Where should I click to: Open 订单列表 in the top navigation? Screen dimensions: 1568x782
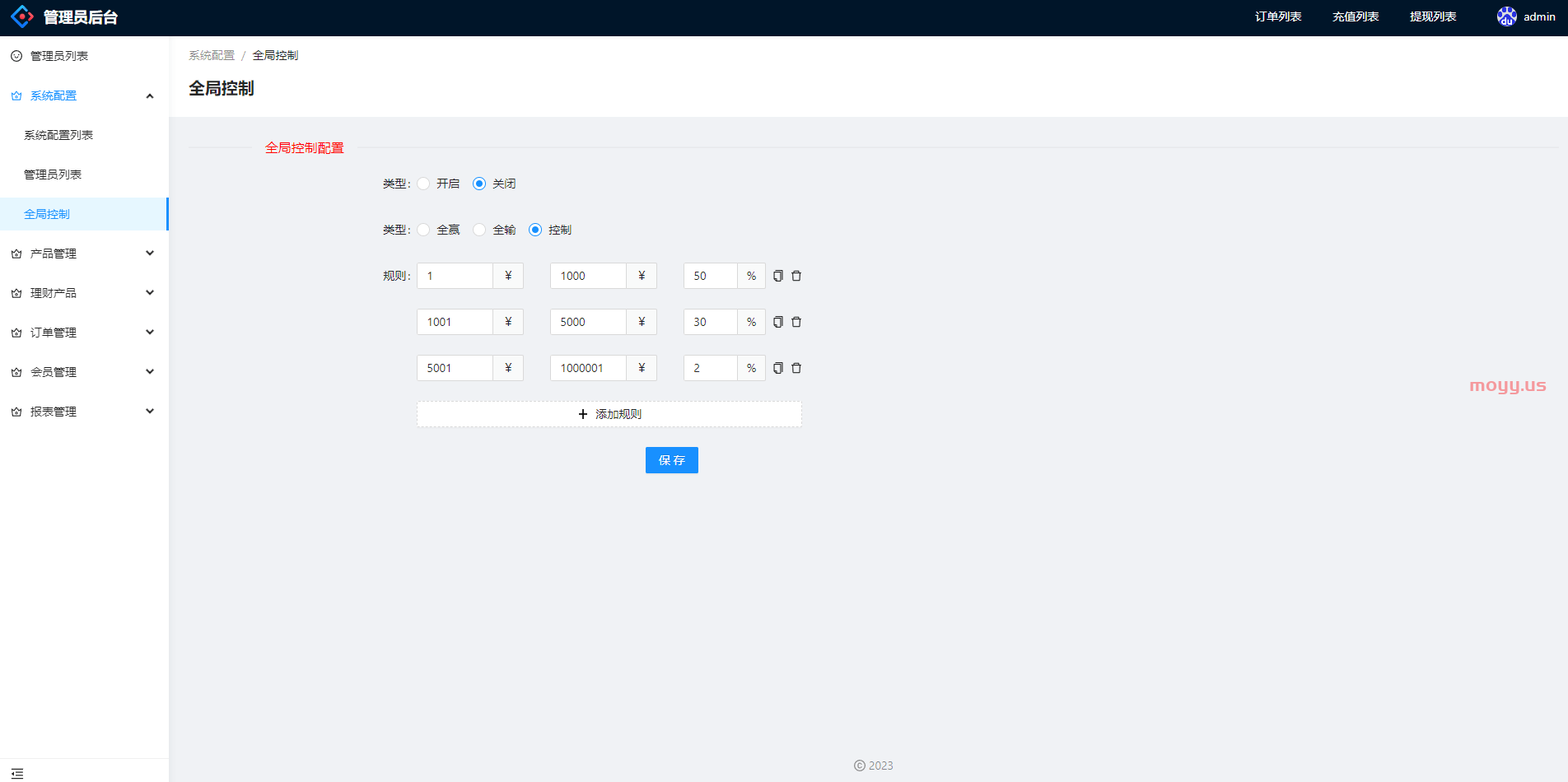(x=1277, y=16)
